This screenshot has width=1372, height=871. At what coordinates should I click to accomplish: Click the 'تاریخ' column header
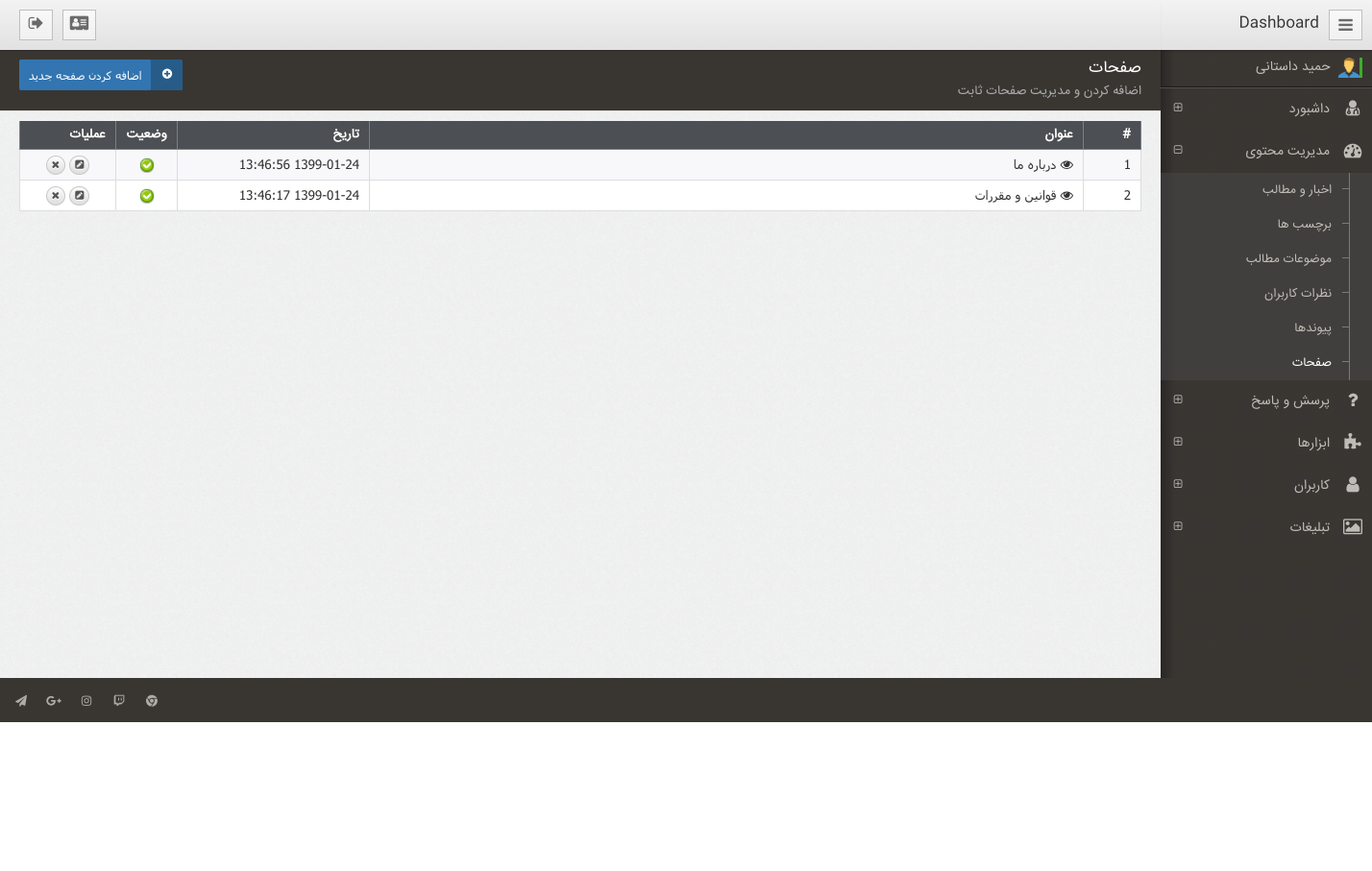tap(346, 134)
